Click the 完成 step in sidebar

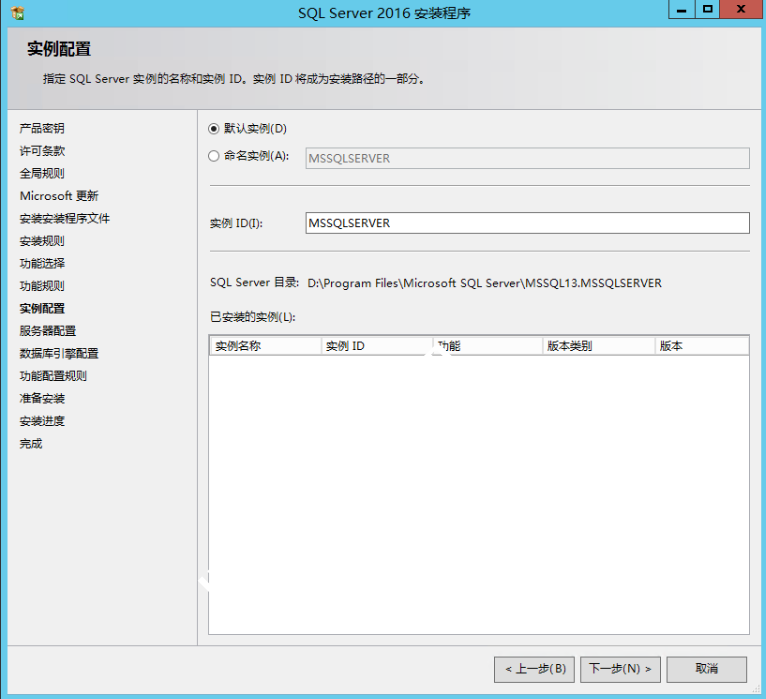pyautogui.click(x=31, y=444)
